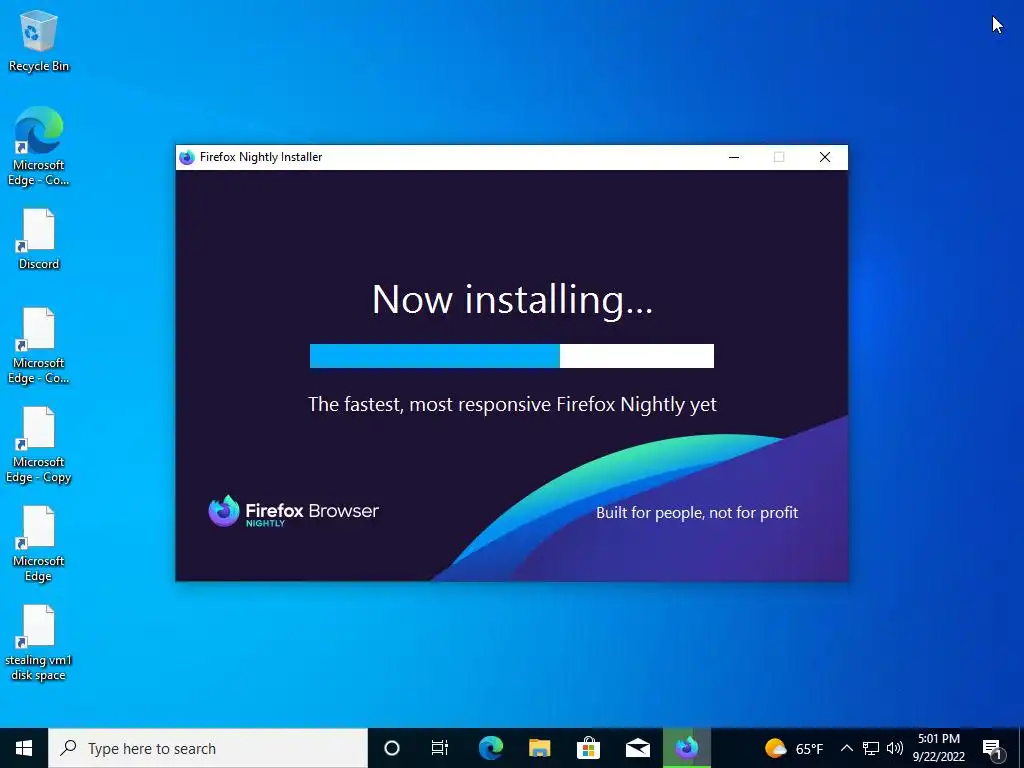The width and height of the screenshot is (1024, 768).
Task: Select the Microsoft Edge - Copy shortcut
Action: coord(39,445)
